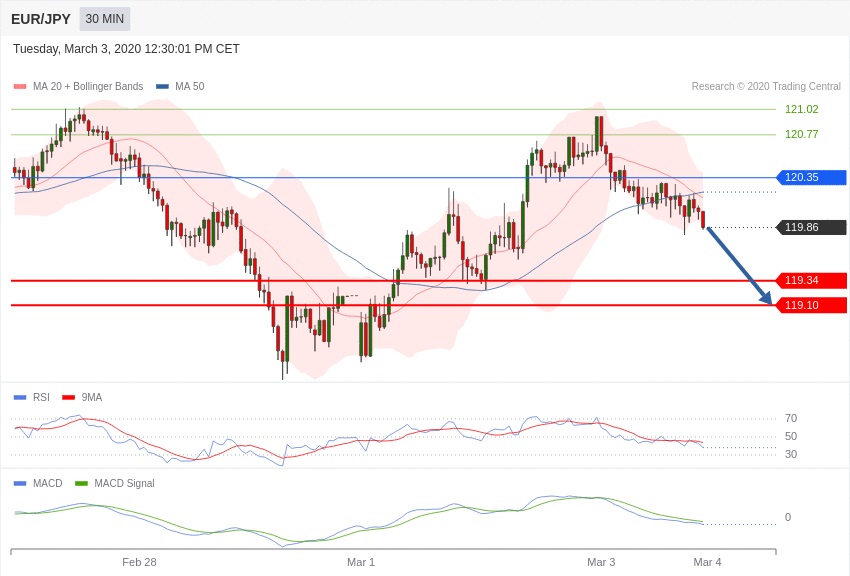The image size is (850, 576).
Task: Select the dark 119.86 current price tag
Action: click(x=812, y=227)
